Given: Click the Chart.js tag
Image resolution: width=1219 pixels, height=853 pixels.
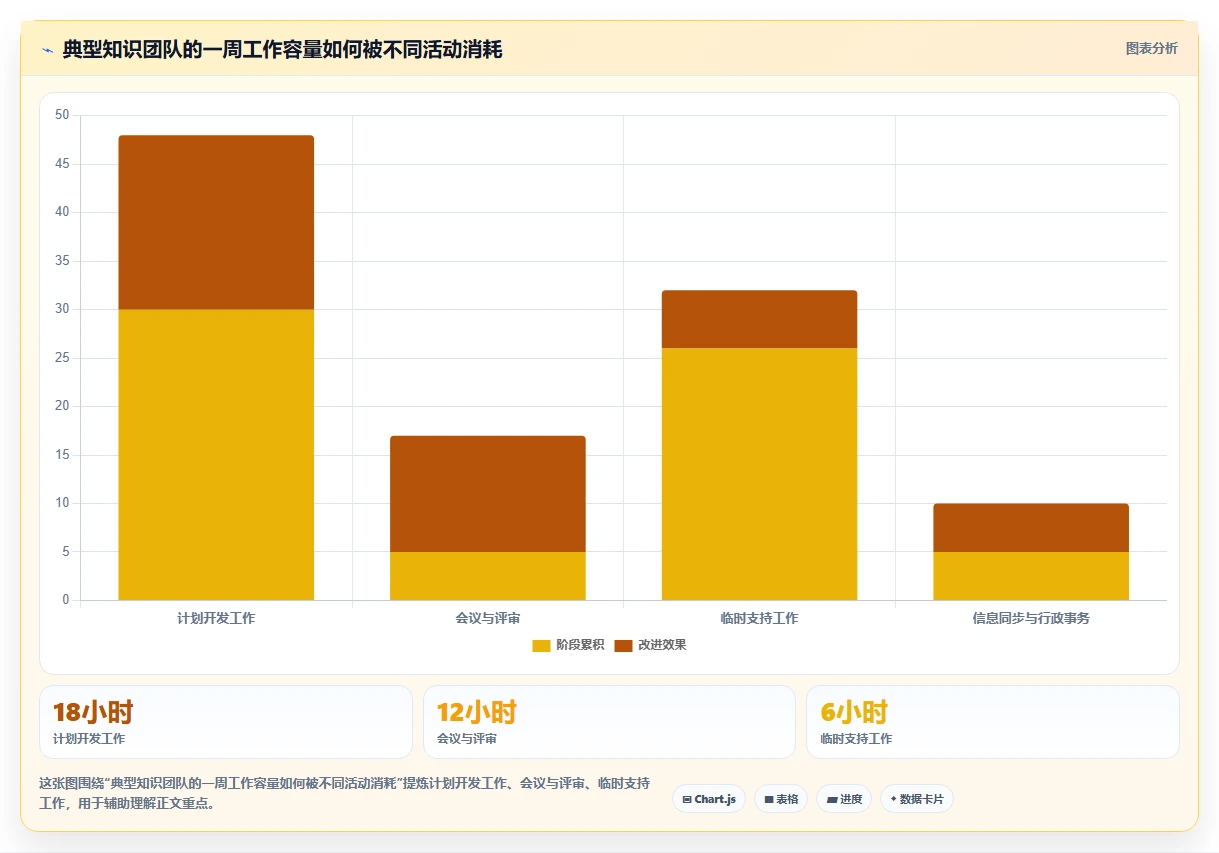Looking at the screenshot, I should pos(708,799).
